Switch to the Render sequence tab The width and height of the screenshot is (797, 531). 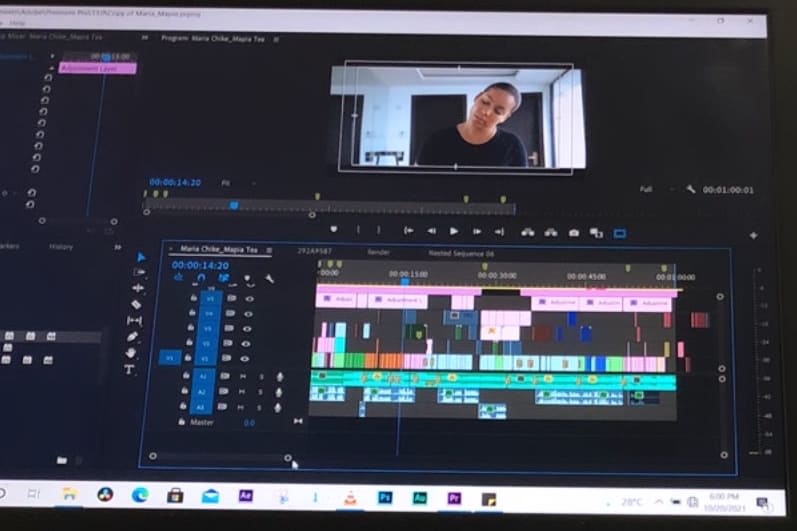379,253
